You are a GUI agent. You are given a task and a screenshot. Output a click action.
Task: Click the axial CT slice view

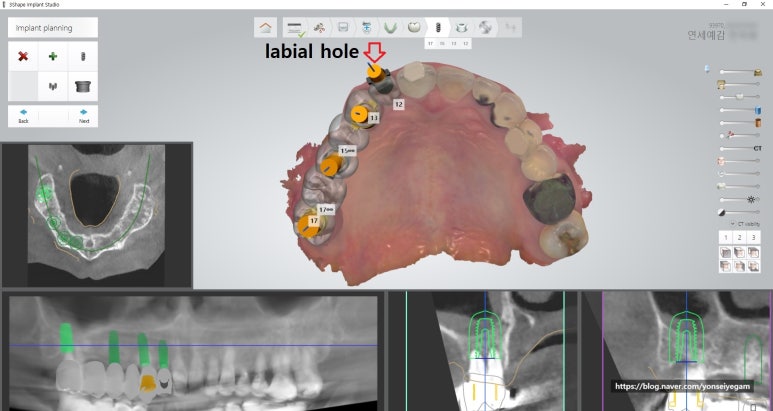point(97,214)
